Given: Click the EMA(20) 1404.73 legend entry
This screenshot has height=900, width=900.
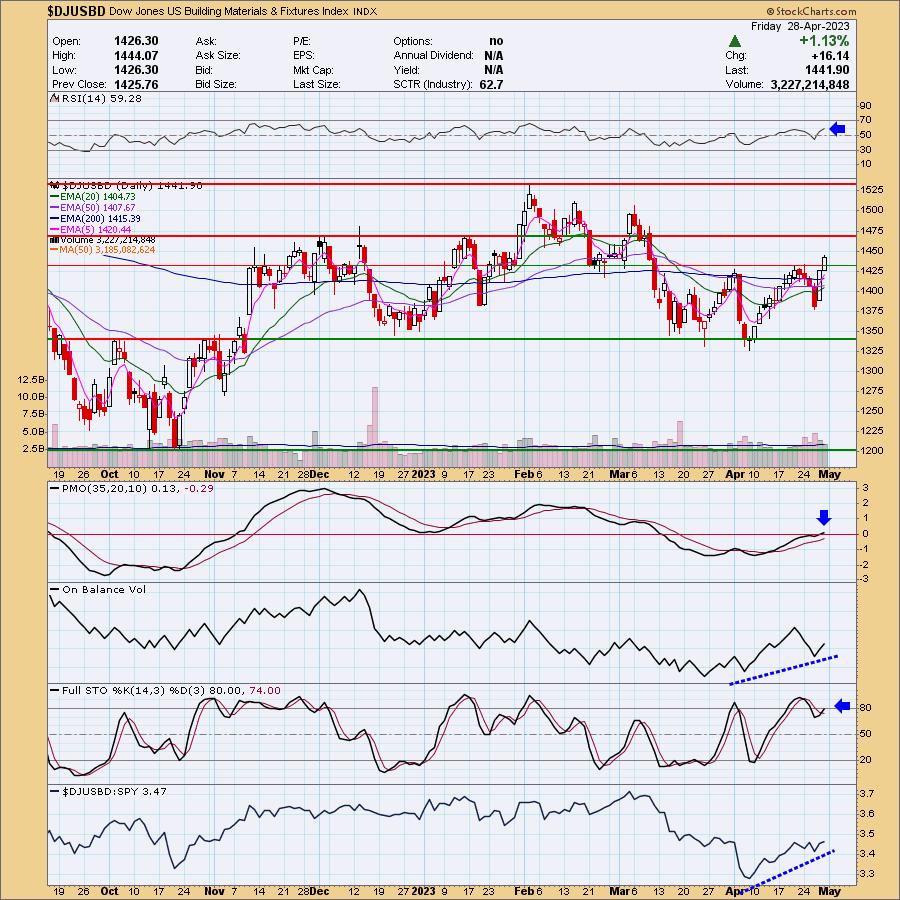Looking at the screenshot, I should (x=93, y=196).
